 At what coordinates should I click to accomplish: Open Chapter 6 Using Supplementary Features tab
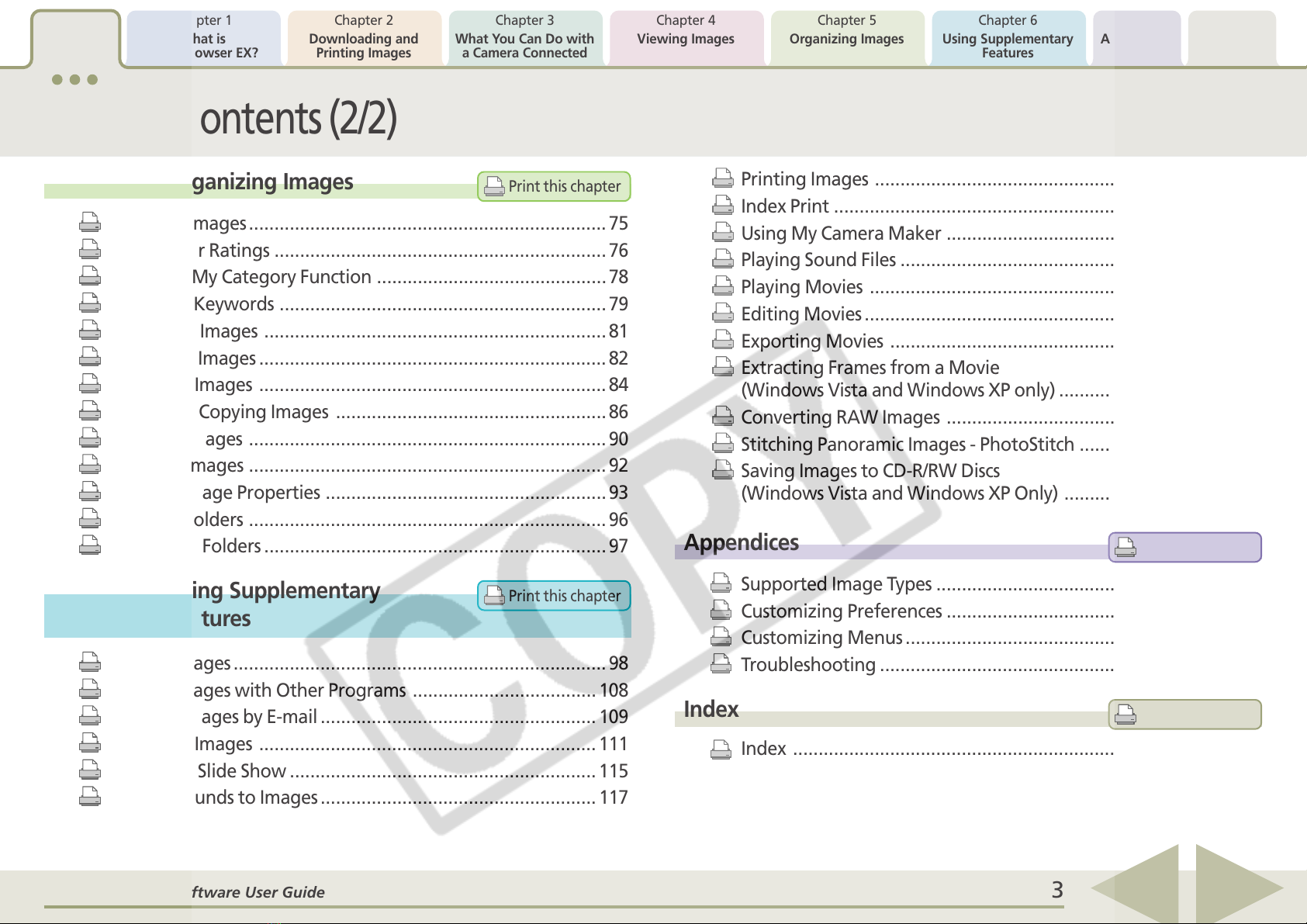[x=1008, y=37]
